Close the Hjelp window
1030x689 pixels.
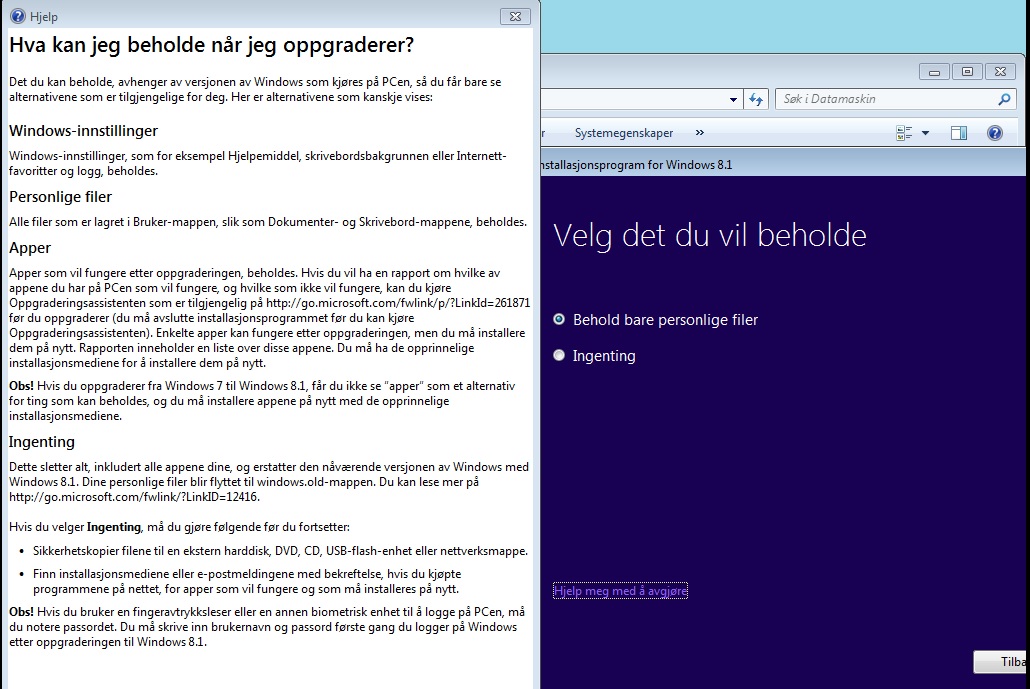pos(516,16)
